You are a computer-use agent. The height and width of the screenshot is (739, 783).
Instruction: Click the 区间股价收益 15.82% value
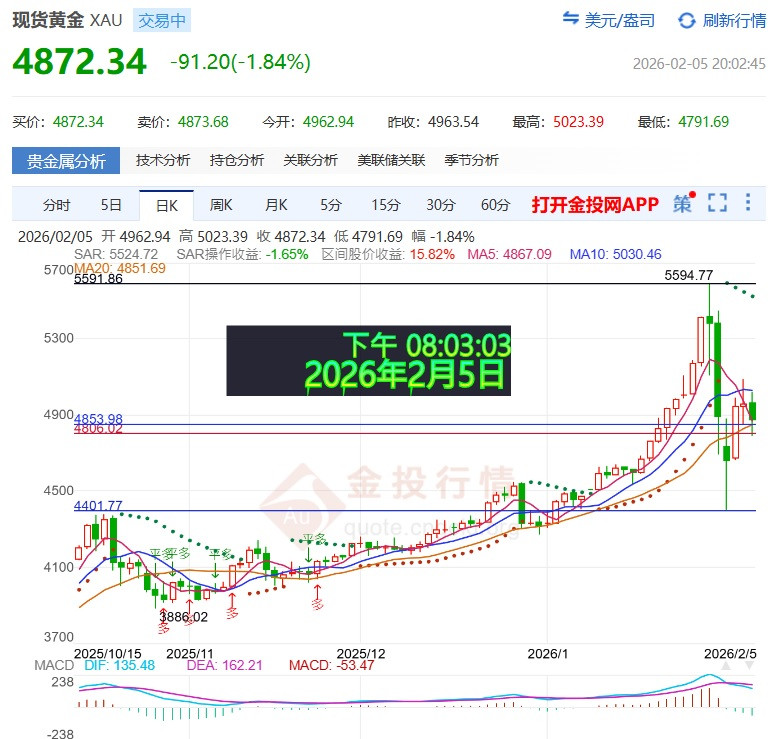(x=432, y=254)
